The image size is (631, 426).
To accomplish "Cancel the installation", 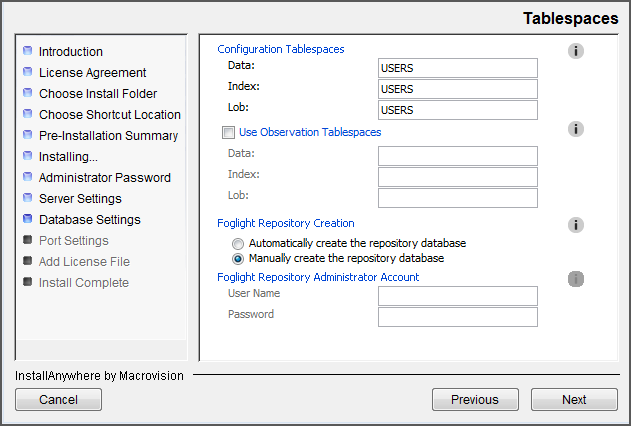I will pyautogui.click(x=59, y=400).
